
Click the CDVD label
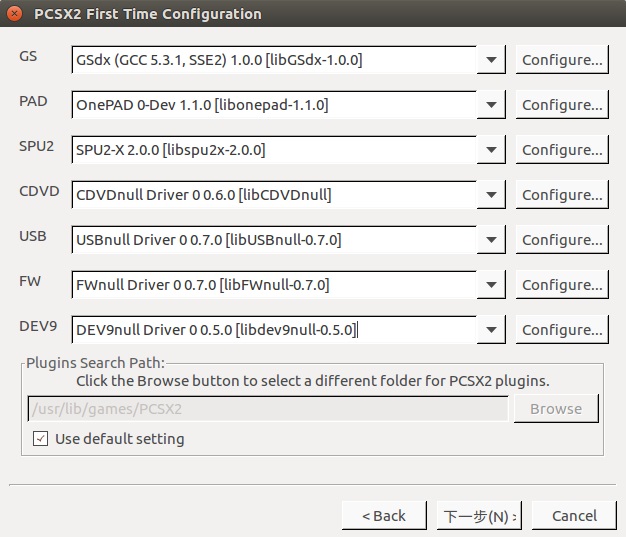pyautogui.click(x=39, y=191)
